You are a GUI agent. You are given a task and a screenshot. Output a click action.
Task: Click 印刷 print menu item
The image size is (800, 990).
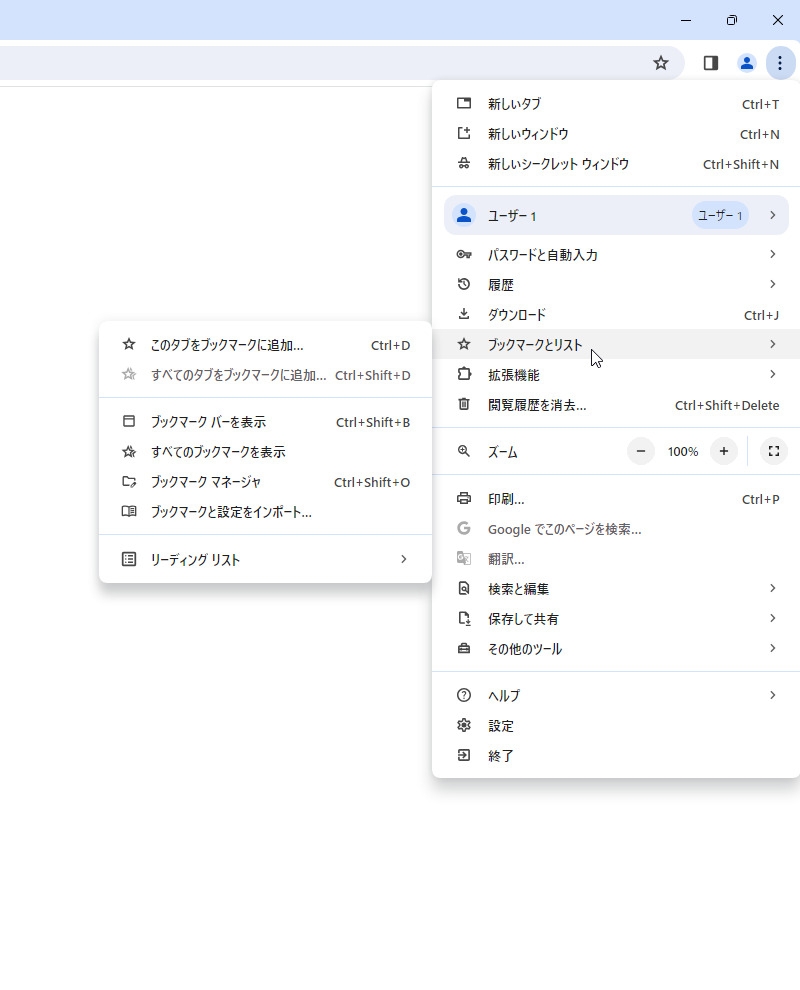click(506, 499)
